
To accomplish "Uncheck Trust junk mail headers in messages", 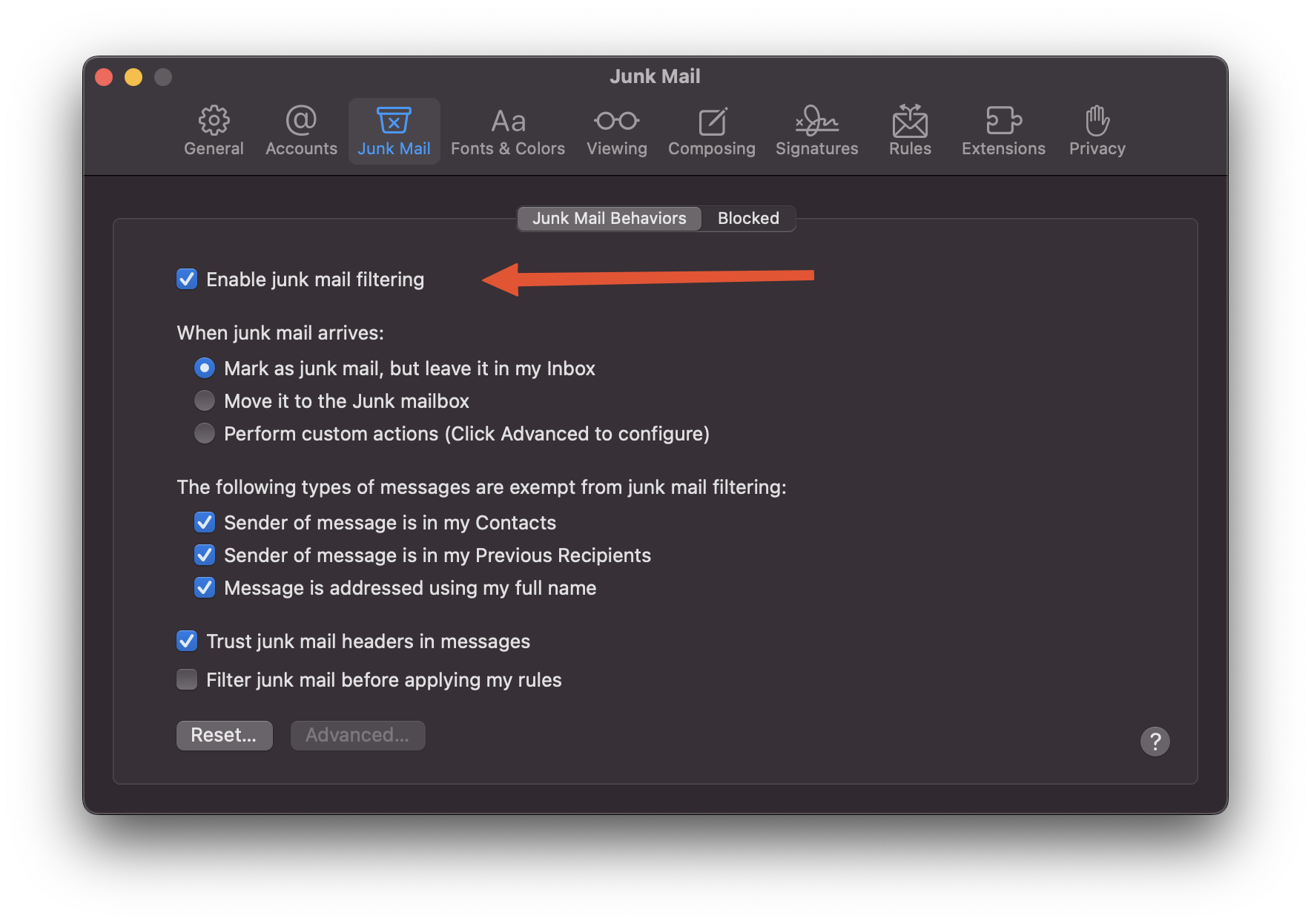I will 187,641.
